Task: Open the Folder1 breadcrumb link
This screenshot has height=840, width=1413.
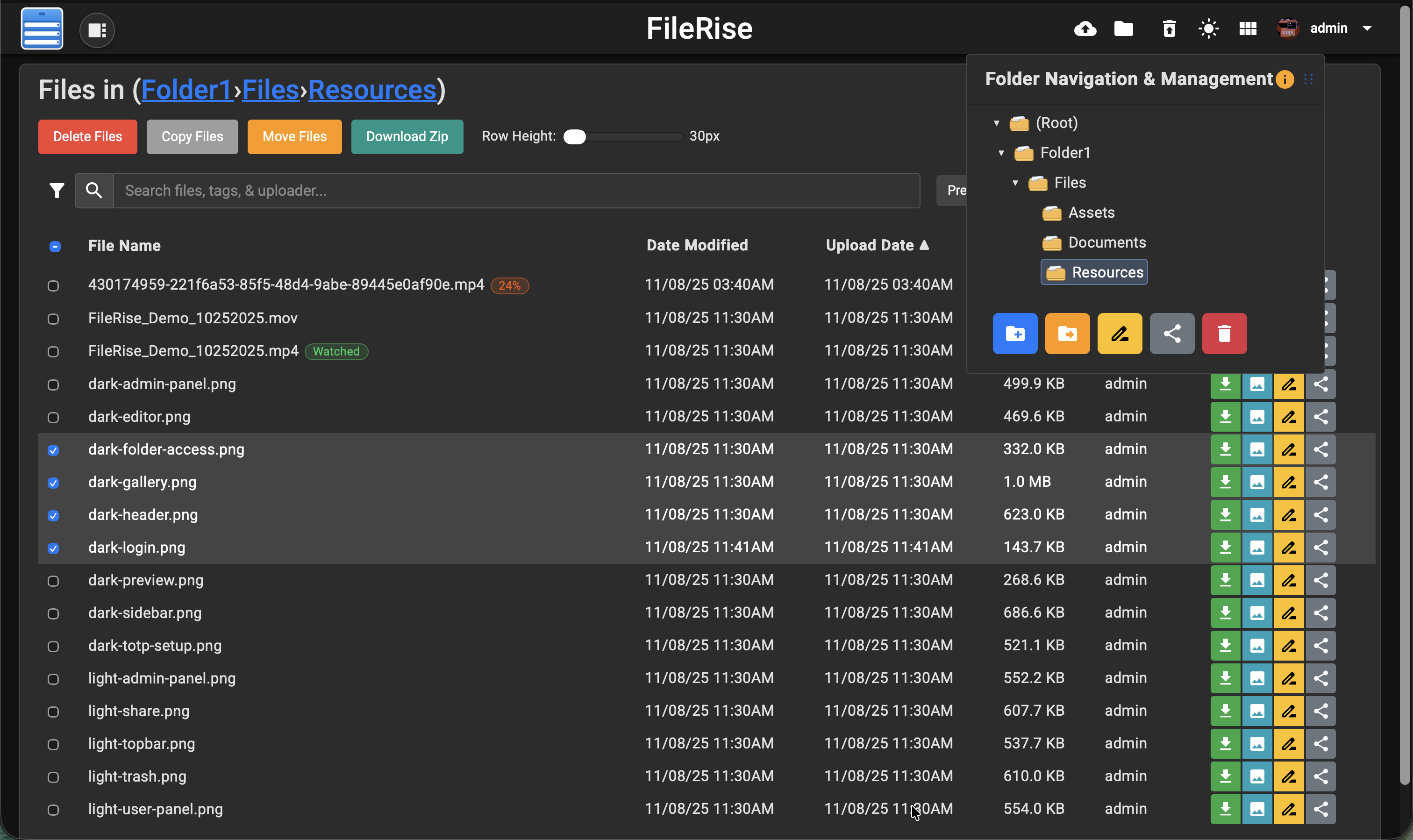Action: pos(186,89)
